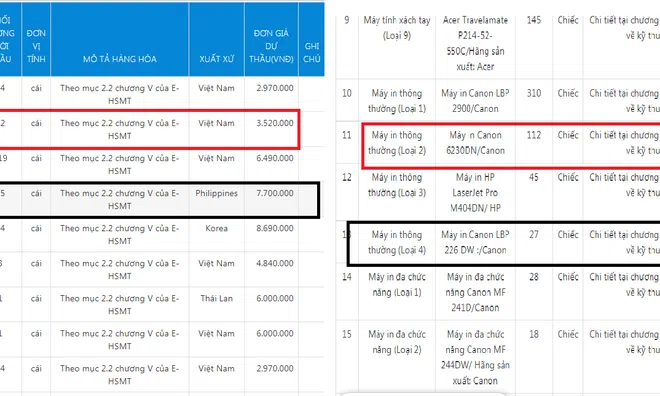Click the cái unit in the Korea row
Screen dimensions: 660x396
(36, 228)
